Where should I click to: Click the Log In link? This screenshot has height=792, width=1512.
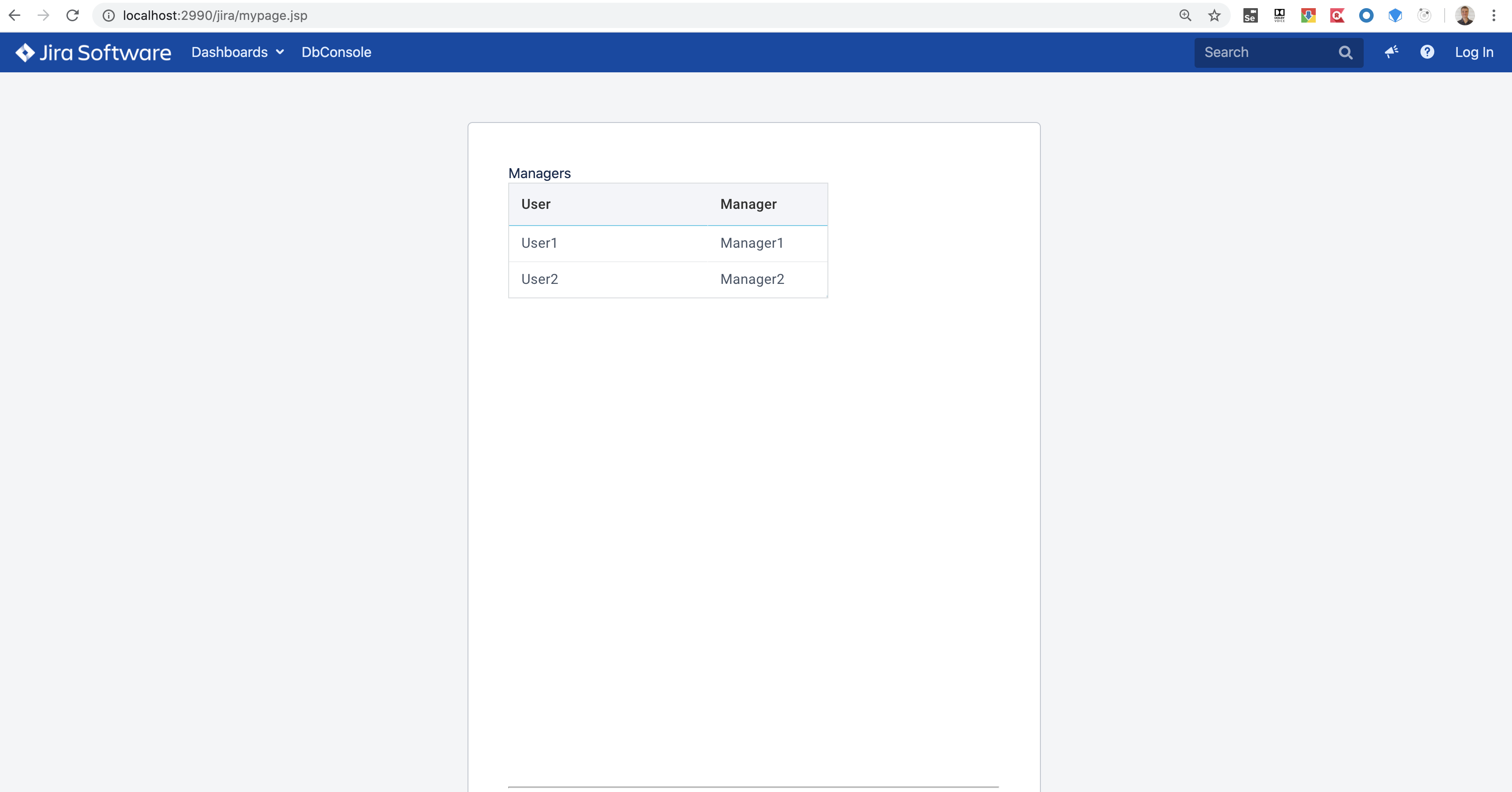coord(1474,52)
